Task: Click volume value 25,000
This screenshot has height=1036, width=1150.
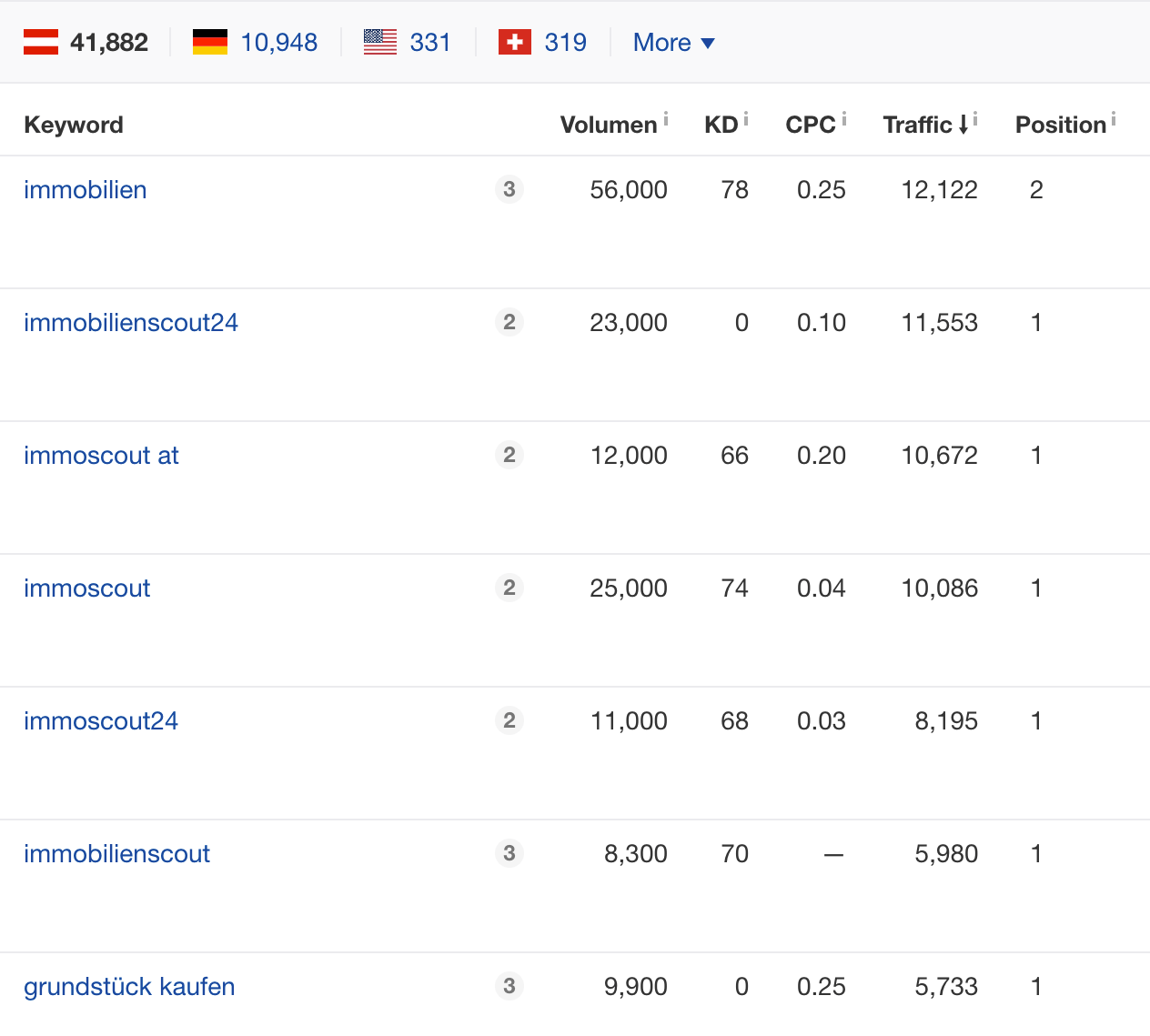Action: (629, 588)
